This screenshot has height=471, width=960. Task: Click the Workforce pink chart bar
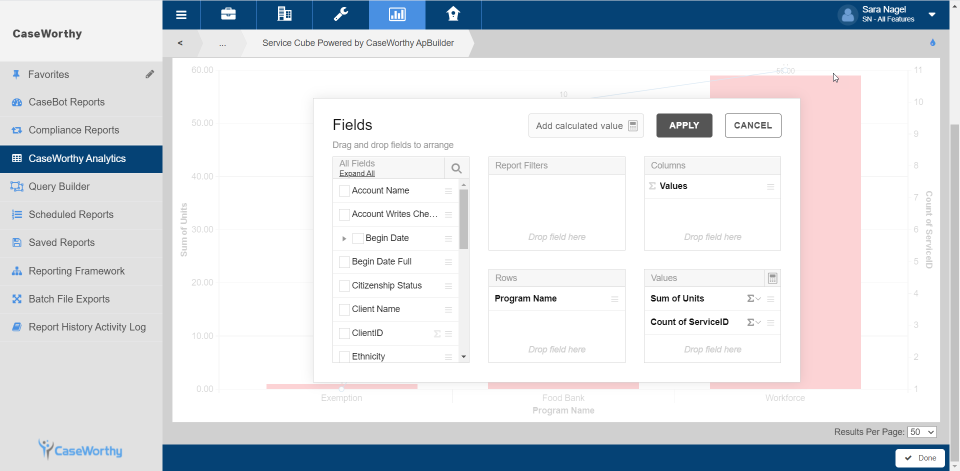point(786,232)
